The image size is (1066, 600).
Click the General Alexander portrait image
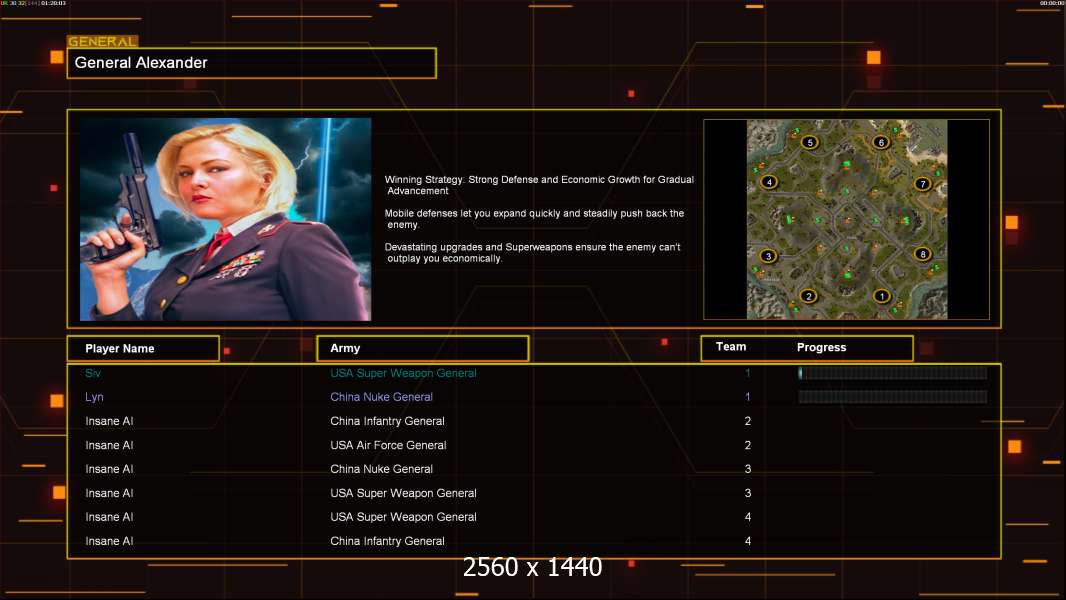[226, 219]
